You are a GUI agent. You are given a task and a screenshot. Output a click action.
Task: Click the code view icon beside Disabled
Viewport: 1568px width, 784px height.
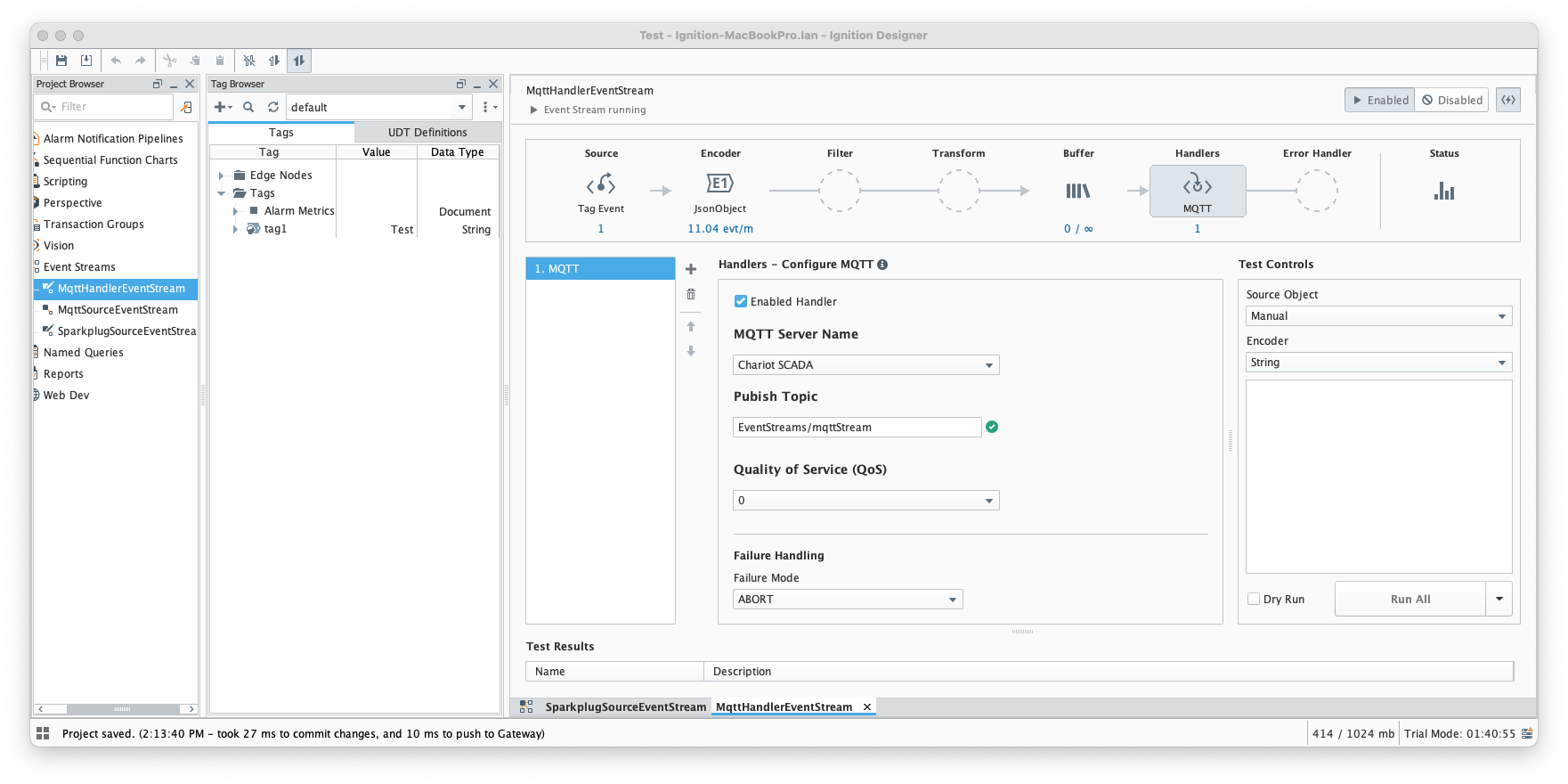[x=1508, y=100]
